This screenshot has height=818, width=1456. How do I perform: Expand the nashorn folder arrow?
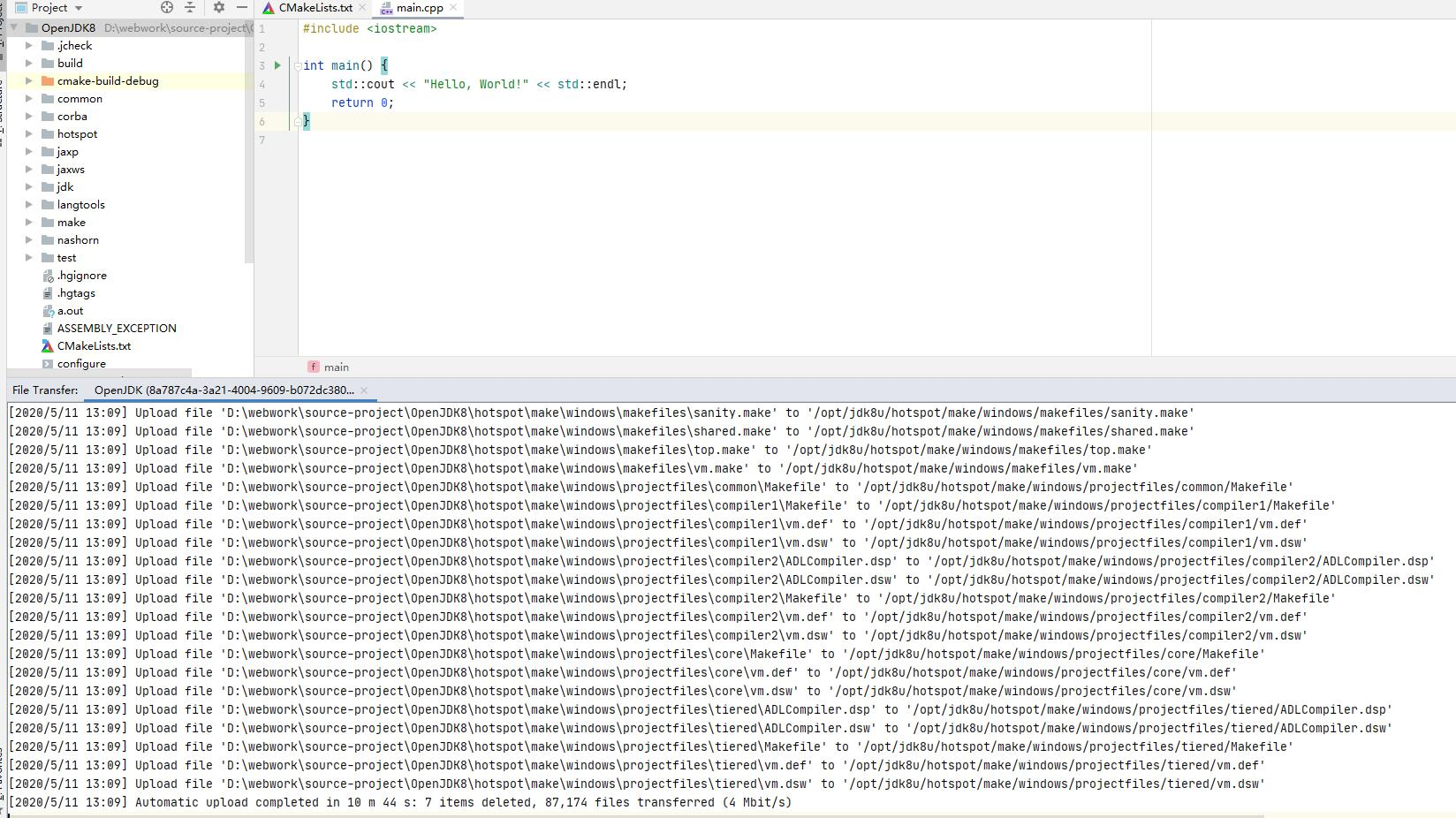29,239
